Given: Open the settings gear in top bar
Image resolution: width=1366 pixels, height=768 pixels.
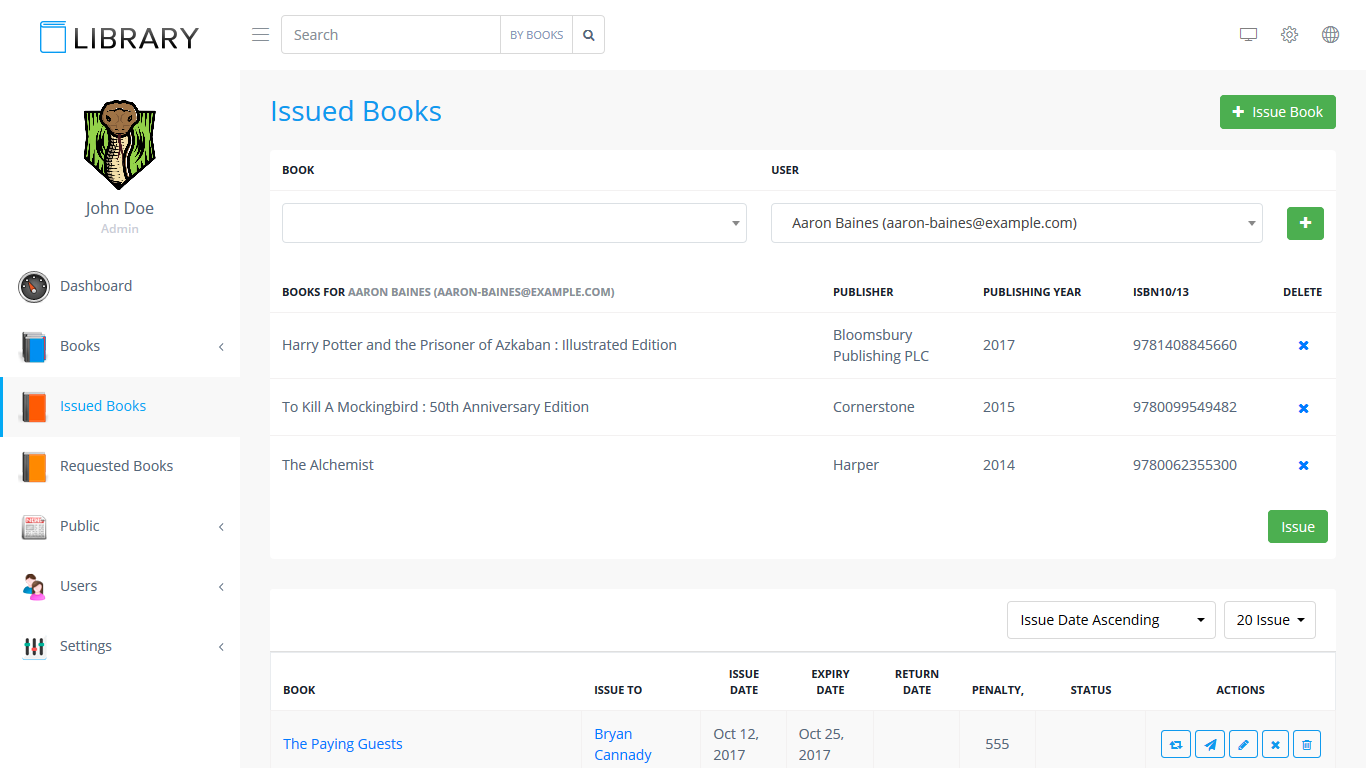Looking at the screenshot, I should (1289, 35).
